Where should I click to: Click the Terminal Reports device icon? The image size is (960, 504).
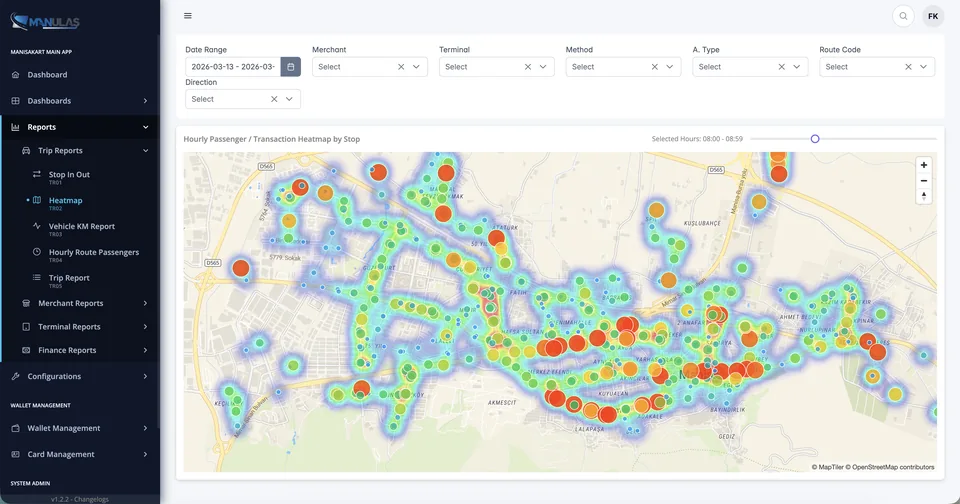26,326
